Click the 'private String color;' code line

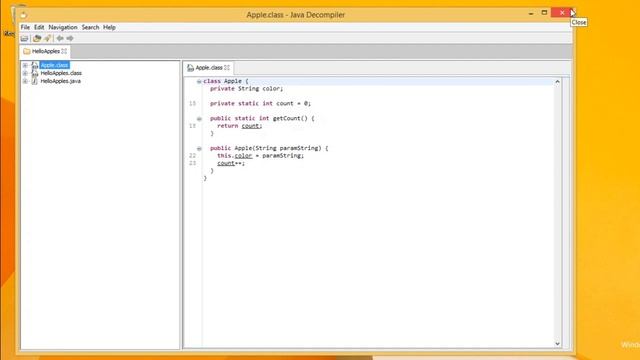pos(247,89)
